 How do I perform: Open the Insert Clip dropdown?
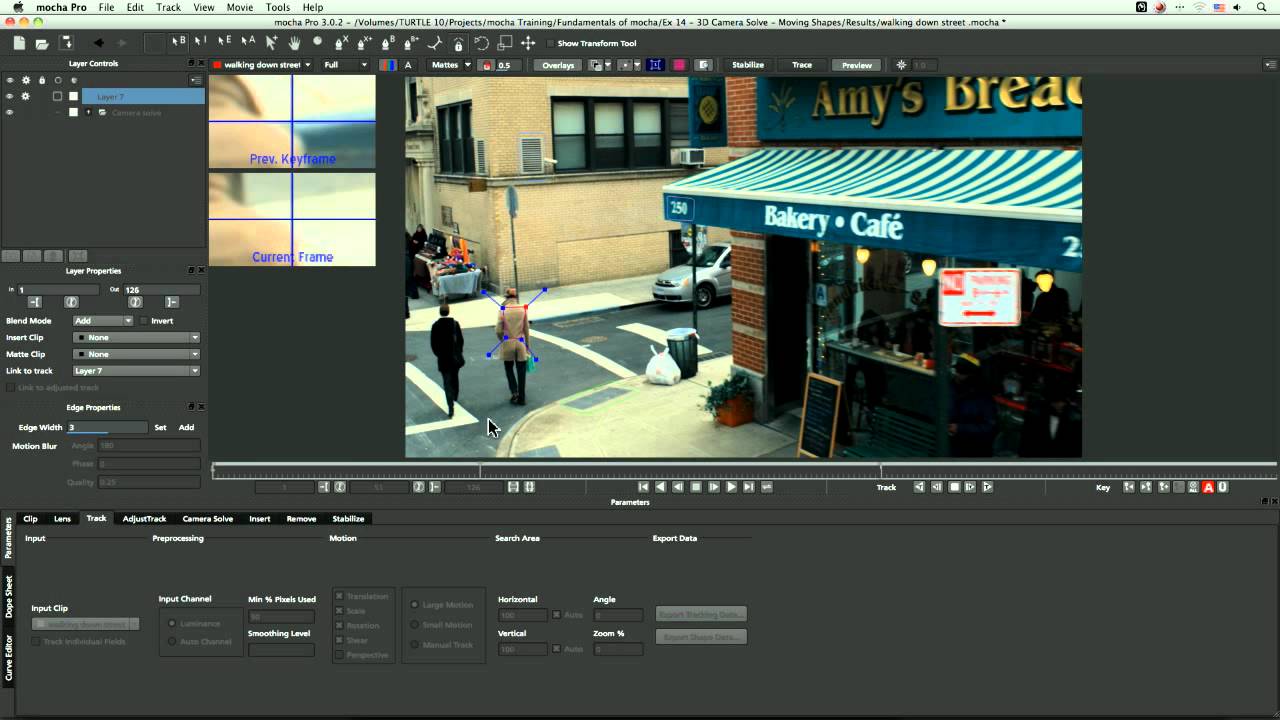point(137,338)
